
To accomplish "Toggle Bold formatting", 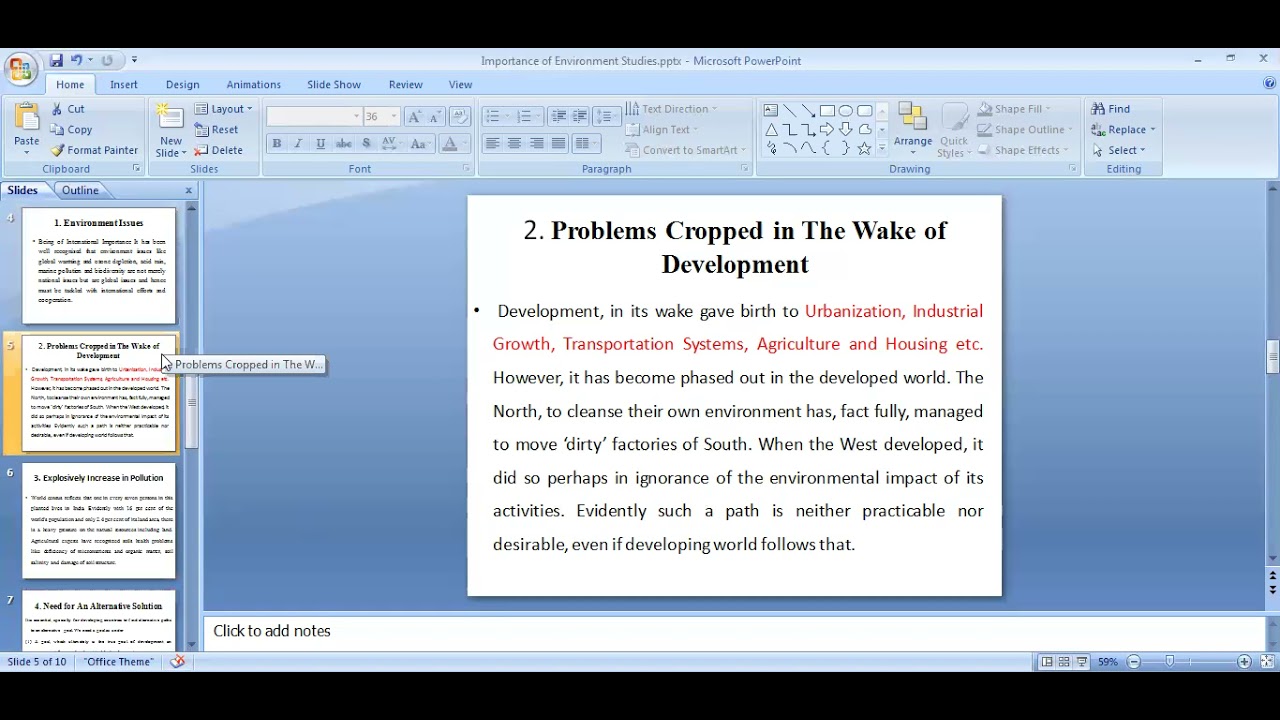I will pyautogui.click(x=276, y=143).
